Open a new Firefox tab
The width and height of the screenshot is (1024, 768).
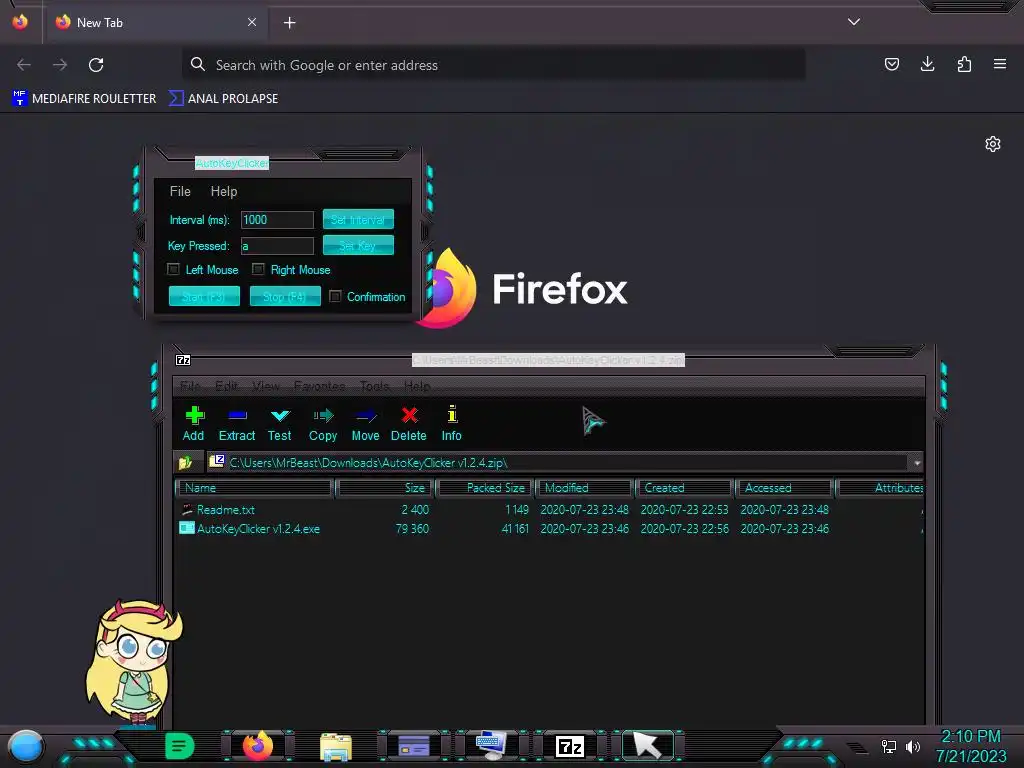[x=289, y=23]
